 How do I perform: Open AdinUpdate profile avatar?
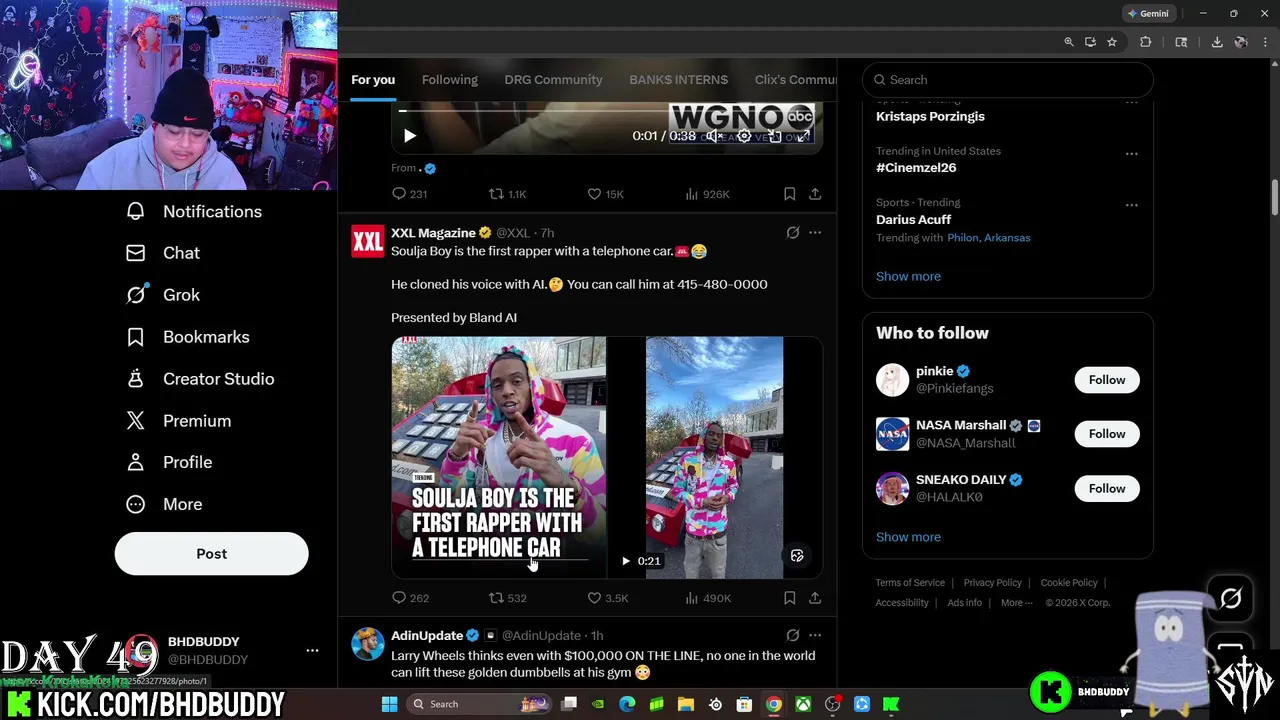point(367,644)
